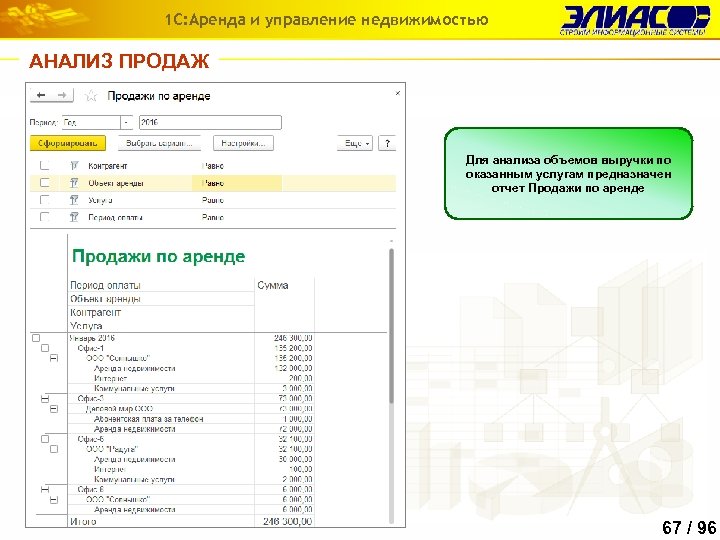Click the filter icon beside Период оплаты
Viewport: 720px width, 540px height.
[x=74, y=217]
